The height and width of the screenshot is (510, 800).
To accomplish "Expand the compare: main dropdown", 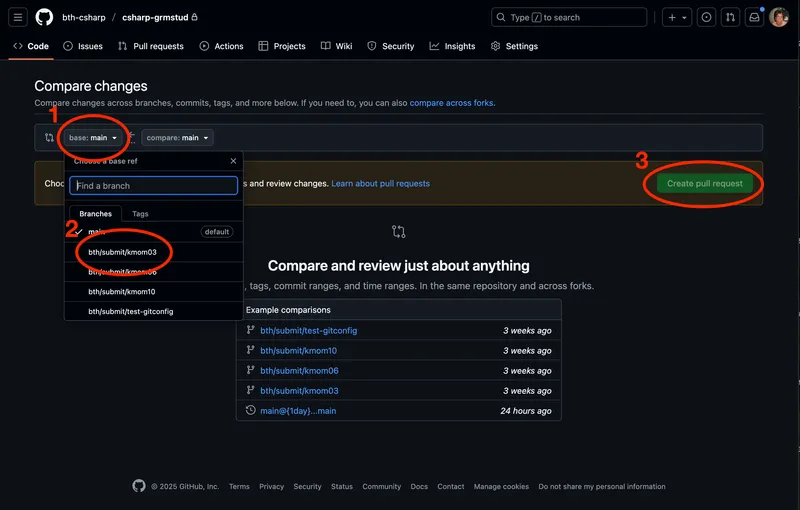I will (177, 138).
